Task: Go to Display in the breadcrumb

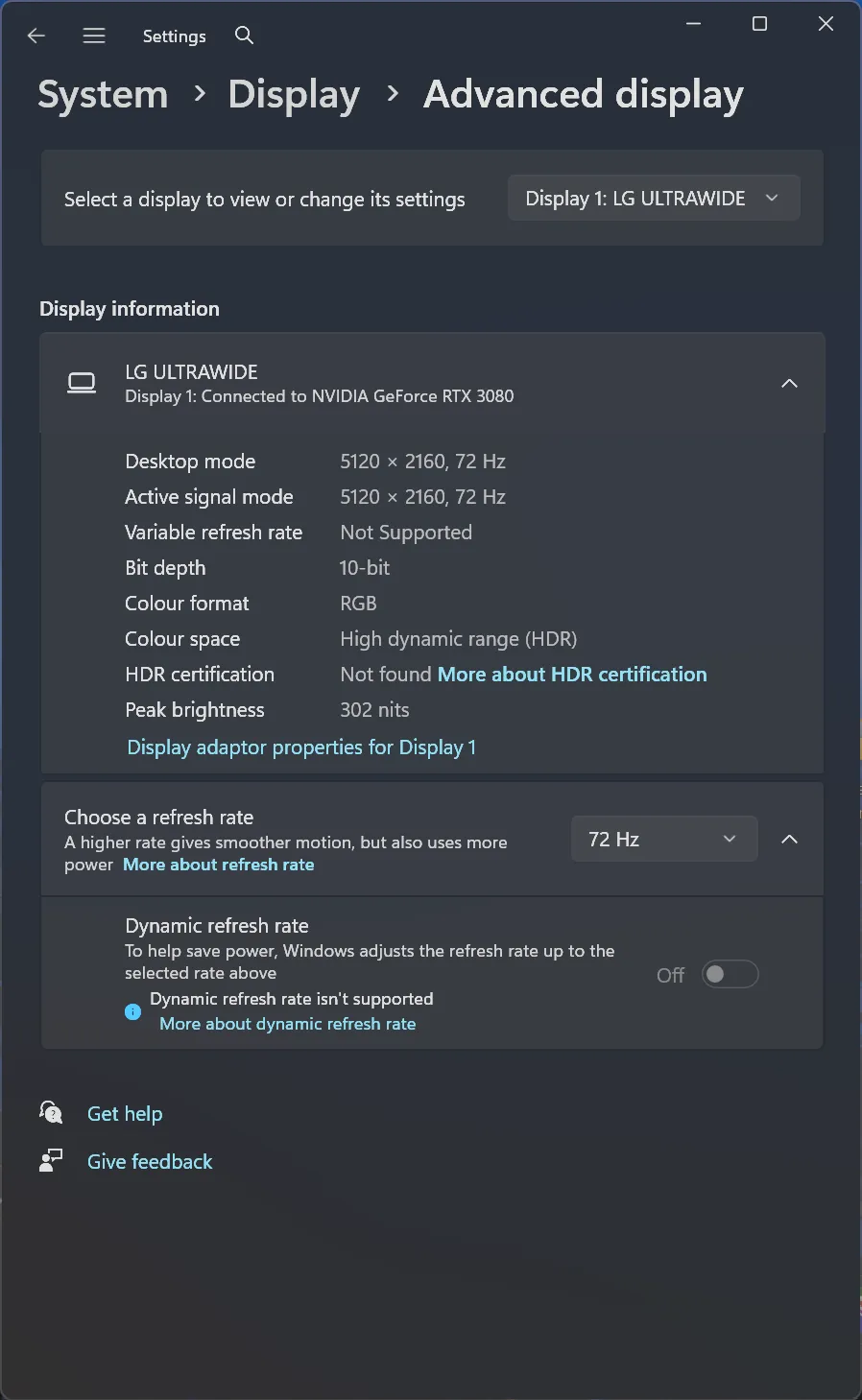Action: 294,95
